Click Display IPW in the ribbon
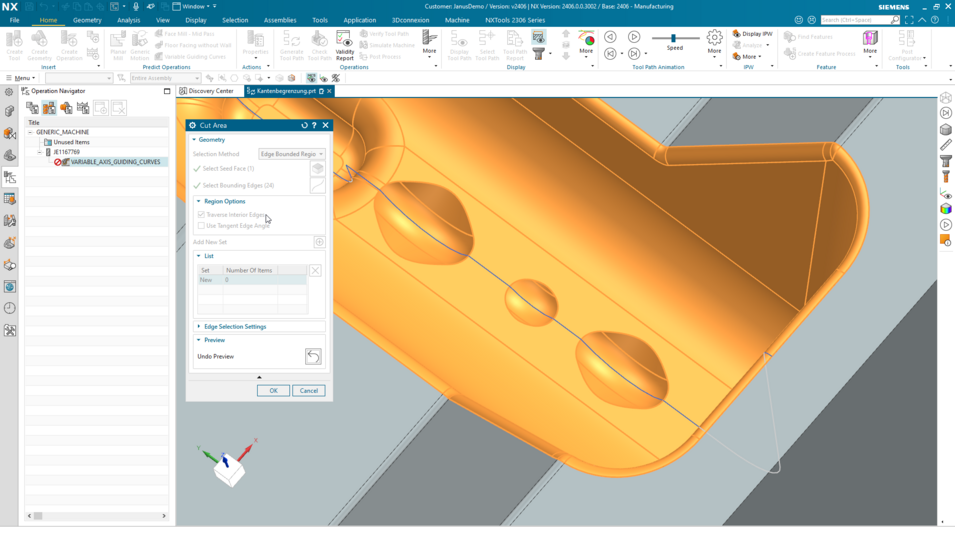The height and width of the screenshot is (537, 955). click(x=753, y=33)
